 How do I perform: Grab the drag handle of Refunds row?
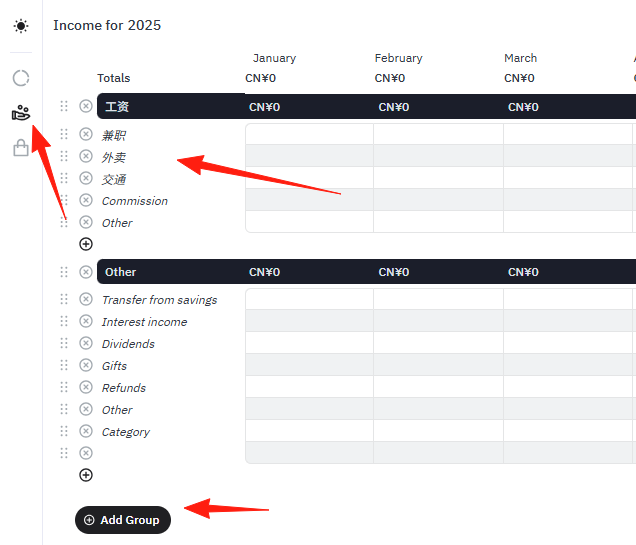coord(64,387)
